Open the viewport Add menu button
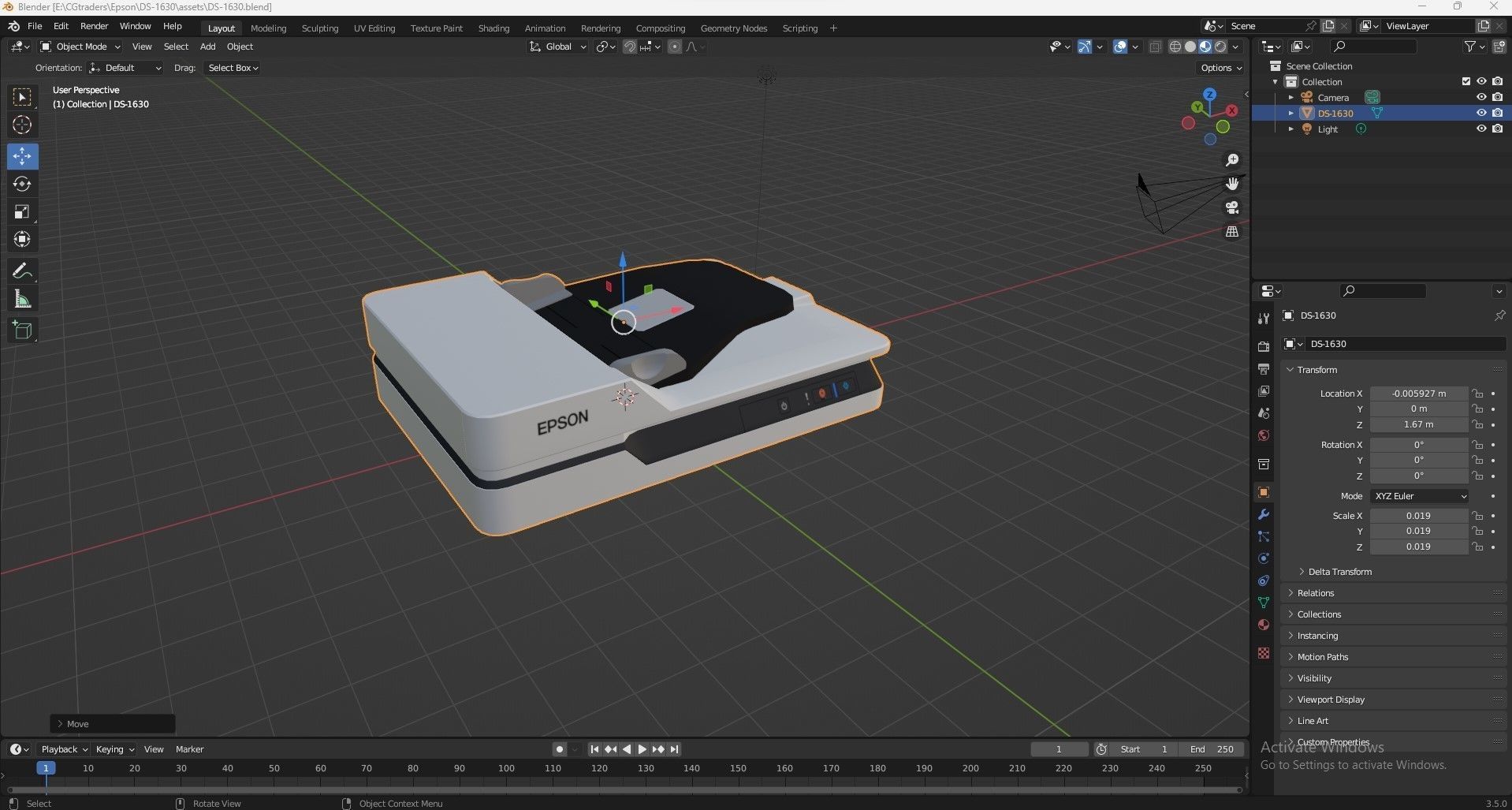 (207, 47)
